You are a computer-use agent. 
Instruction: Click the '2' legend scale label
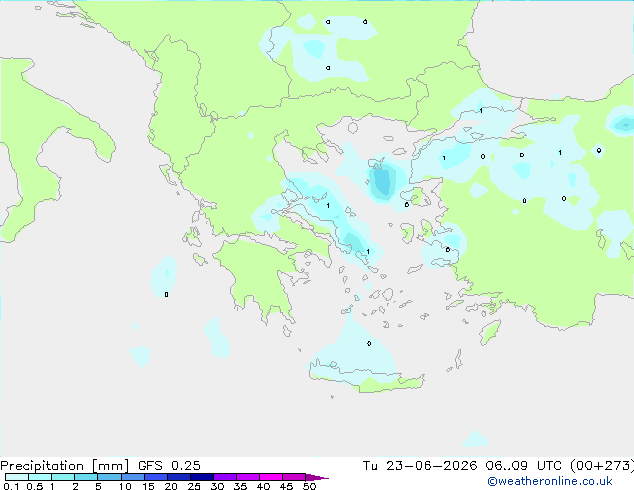pyautogui.click(x=75, y=486)
